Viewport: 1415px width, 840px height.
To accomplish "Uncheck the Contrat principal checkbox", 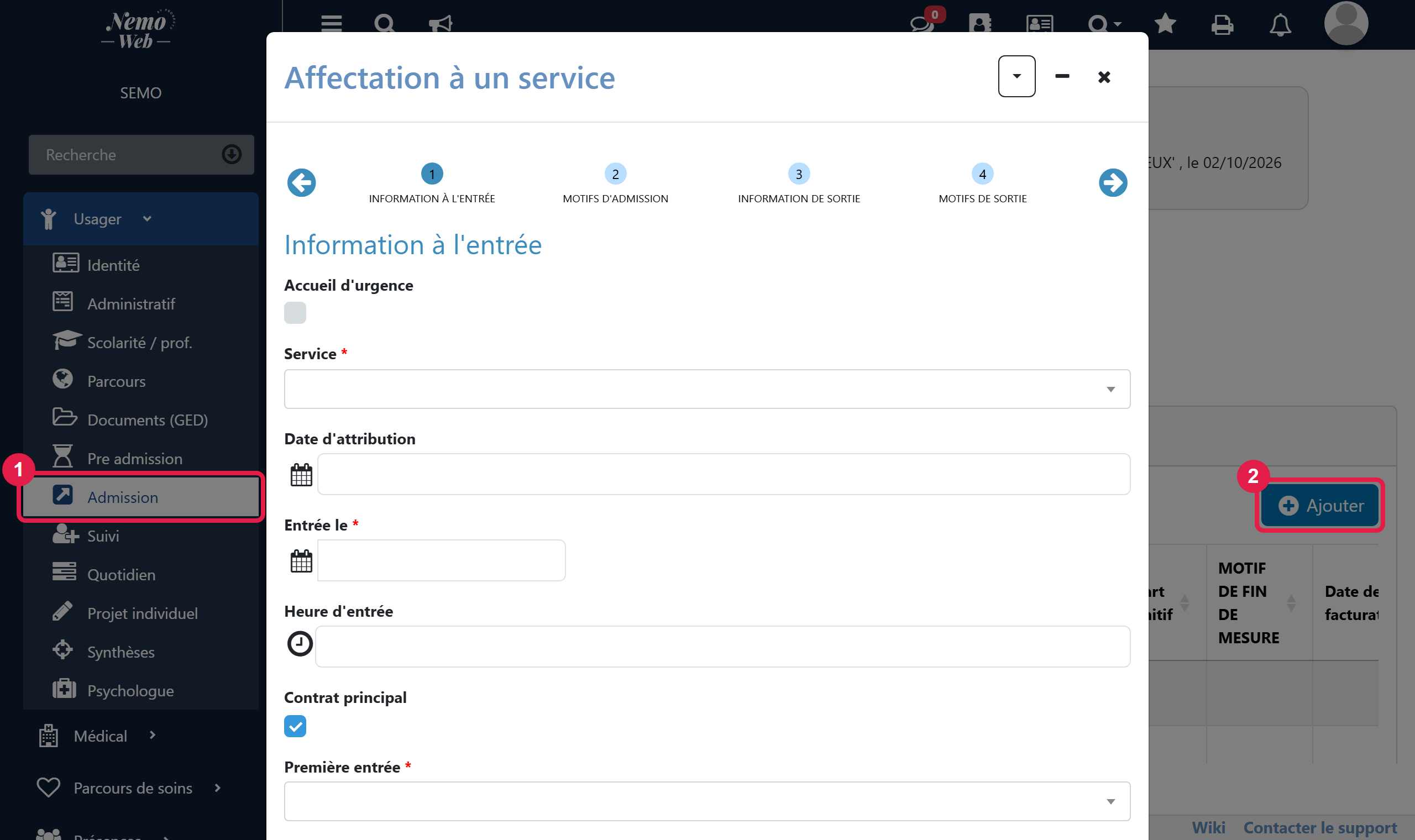I will tap(295, 726).
